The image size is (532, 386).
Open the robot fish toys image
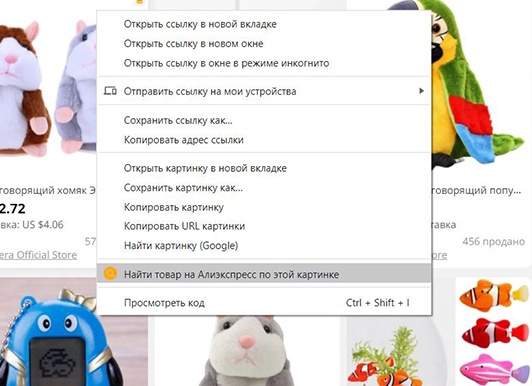(x=494, y=332)
